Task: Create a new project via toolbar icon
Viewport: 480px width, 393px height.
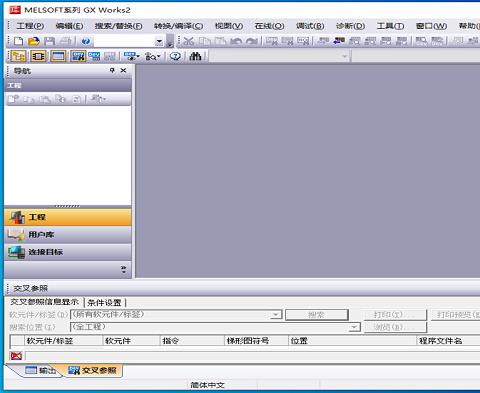Action: pyautogui.click(x=18, y=41)
